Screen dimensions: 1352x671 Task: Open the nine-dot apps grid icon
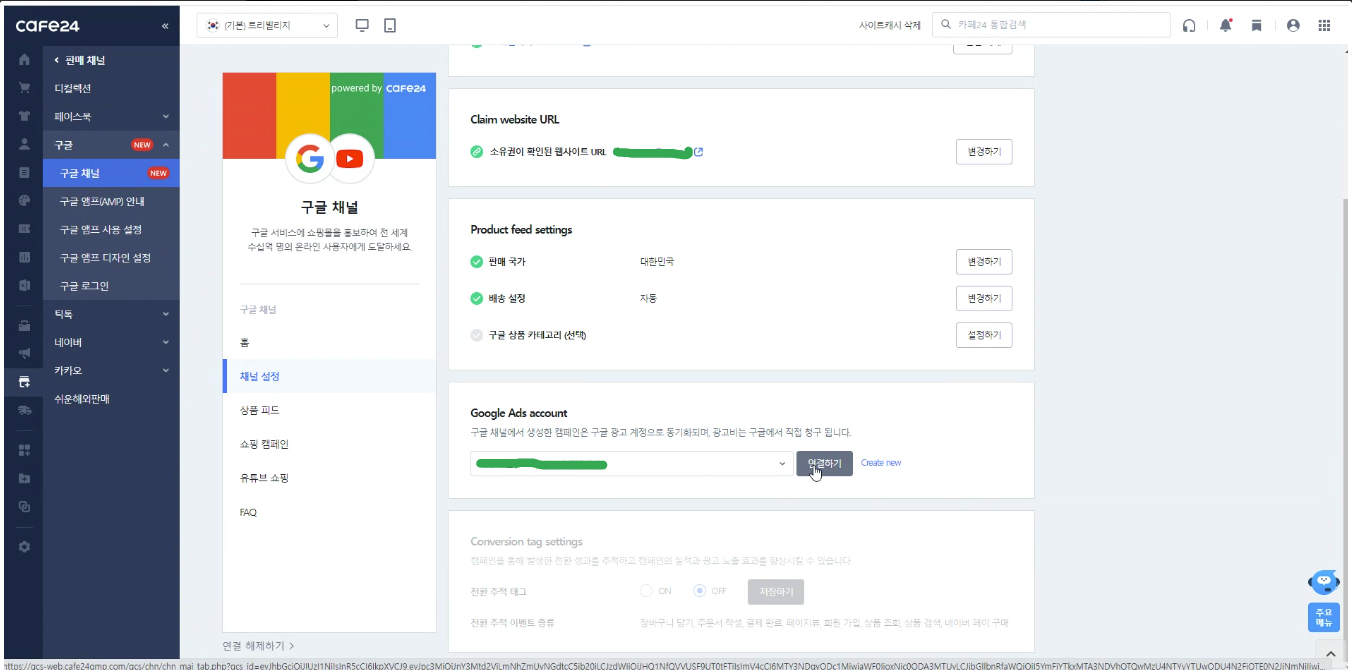(x=1325, y=26)
